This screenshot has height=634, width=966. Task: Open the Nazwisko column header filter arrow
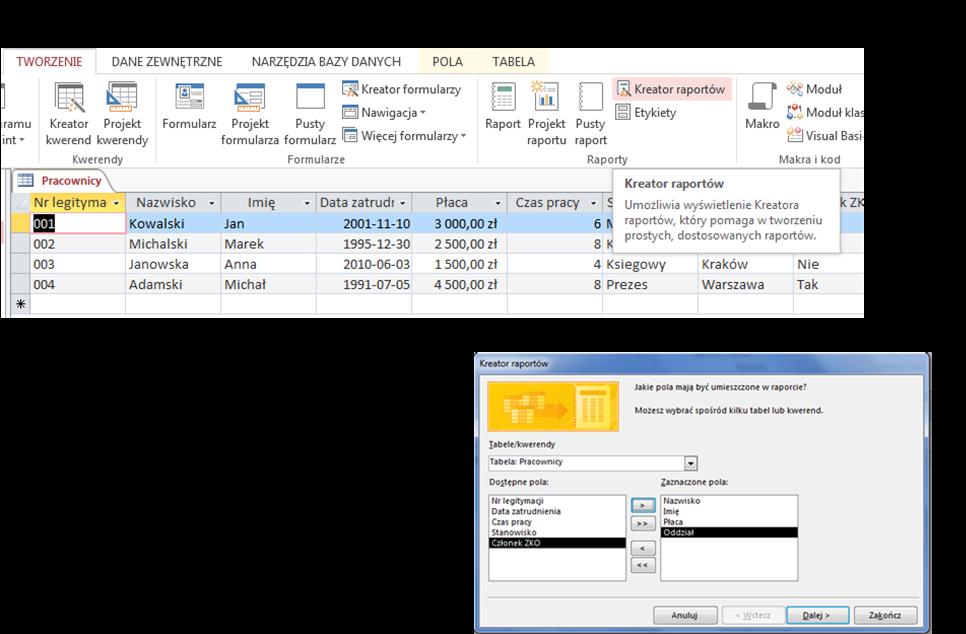(x=211, y=203)
